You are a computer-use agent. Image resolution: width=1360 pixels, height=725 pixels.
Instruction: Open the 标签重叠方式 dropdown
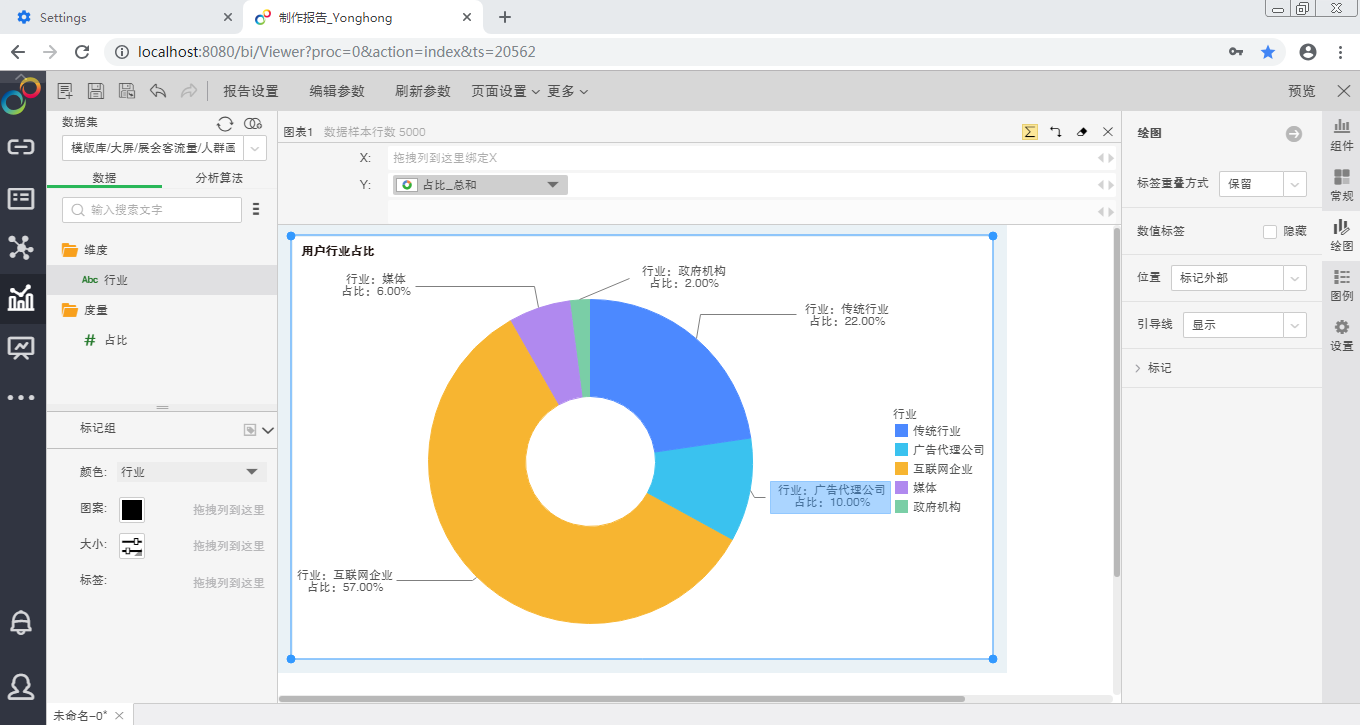[1262, 184]
